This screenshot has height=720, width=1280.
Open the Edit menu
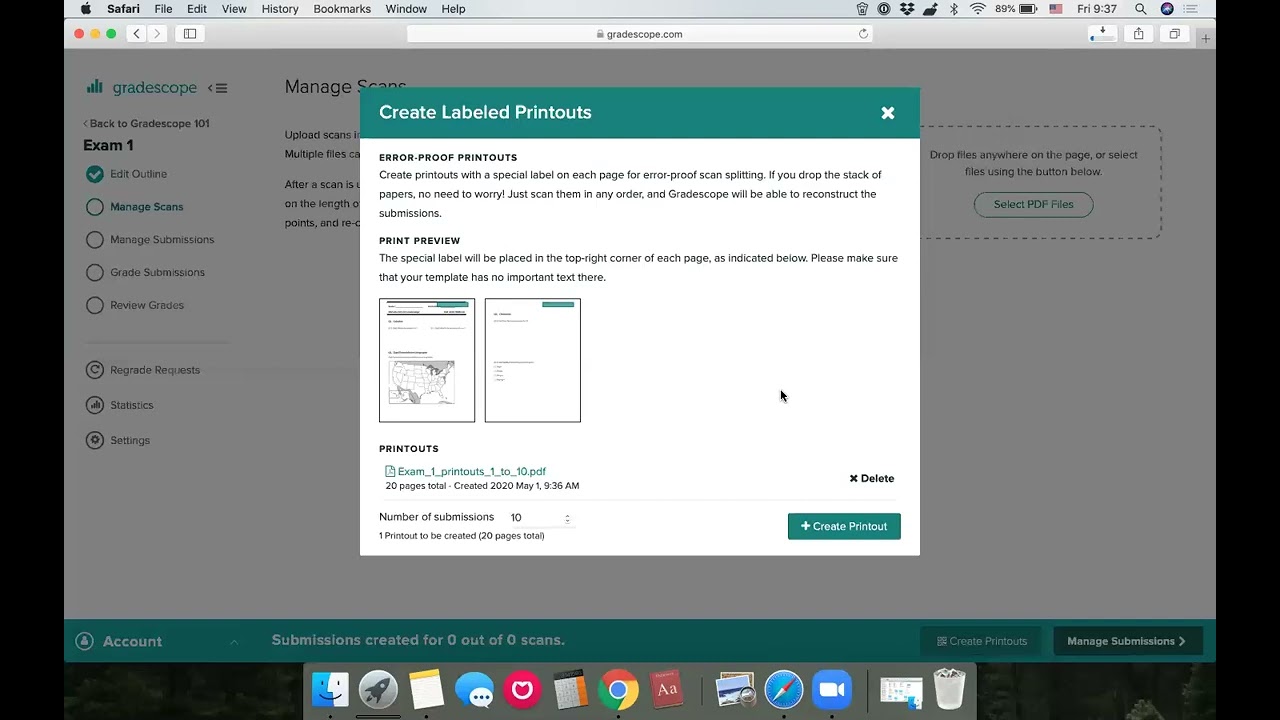tap(197, 9)
